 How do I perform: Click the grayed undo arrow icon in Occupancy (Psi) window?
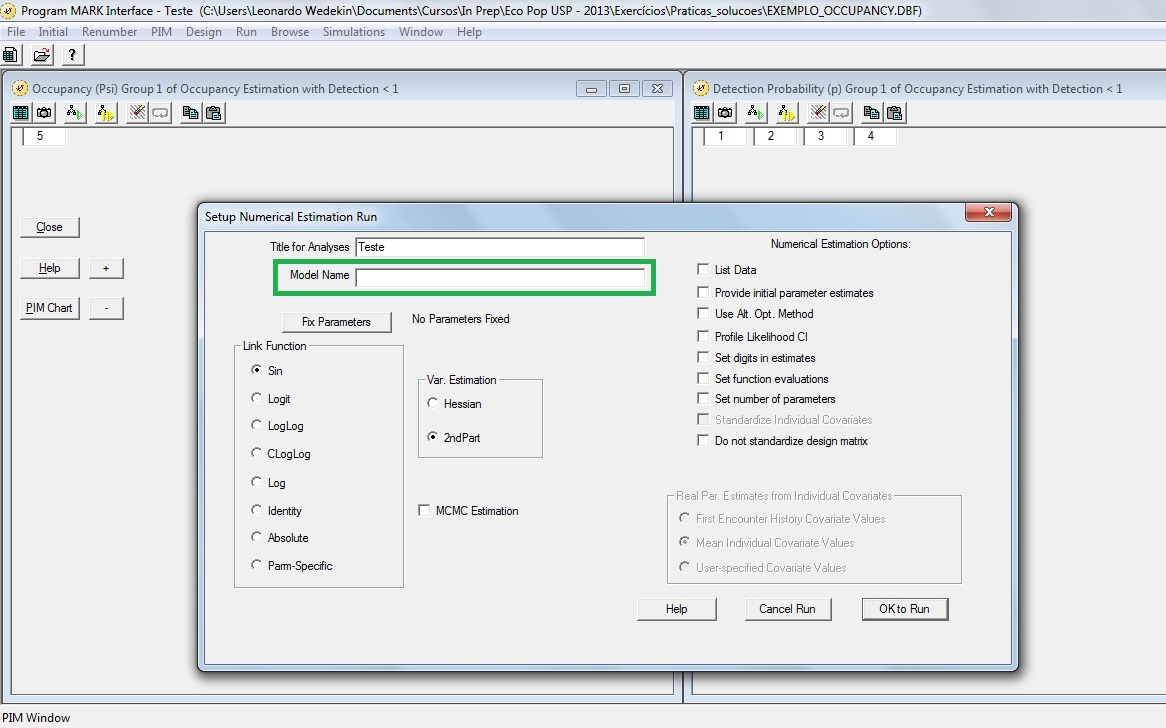[x=160, y=113]
